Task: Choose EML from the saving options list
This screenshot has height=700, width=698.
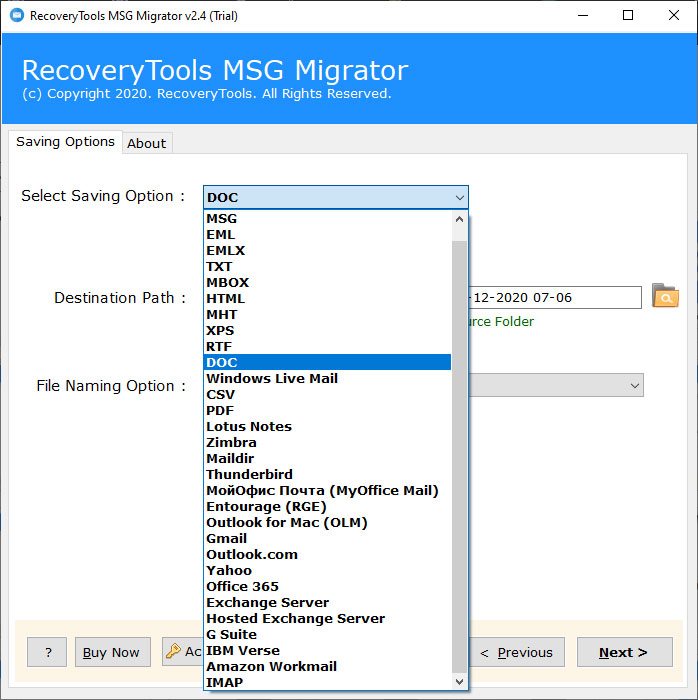Action: [x=327, y=234]
